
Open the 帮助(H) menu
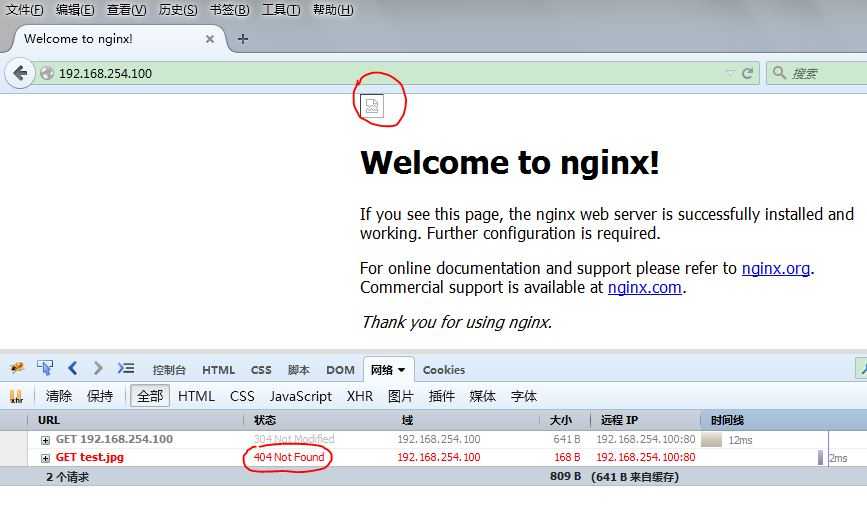(x=333, y=9)
